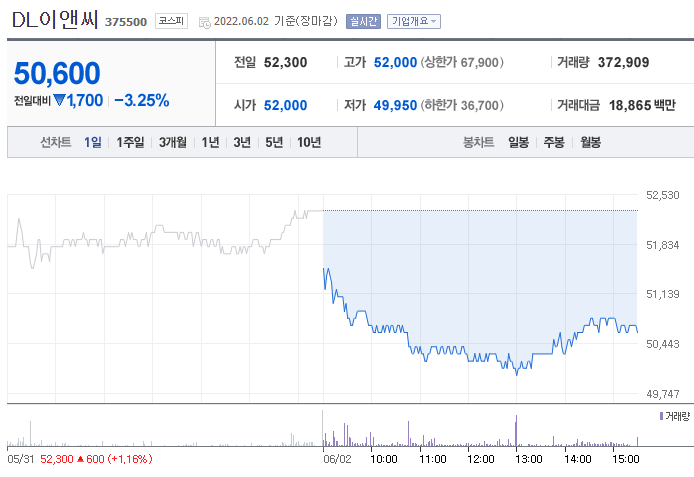This screenshot has height=477, width=694.
Task: Click the 15:00 time axis label
Action: (626, 459)
